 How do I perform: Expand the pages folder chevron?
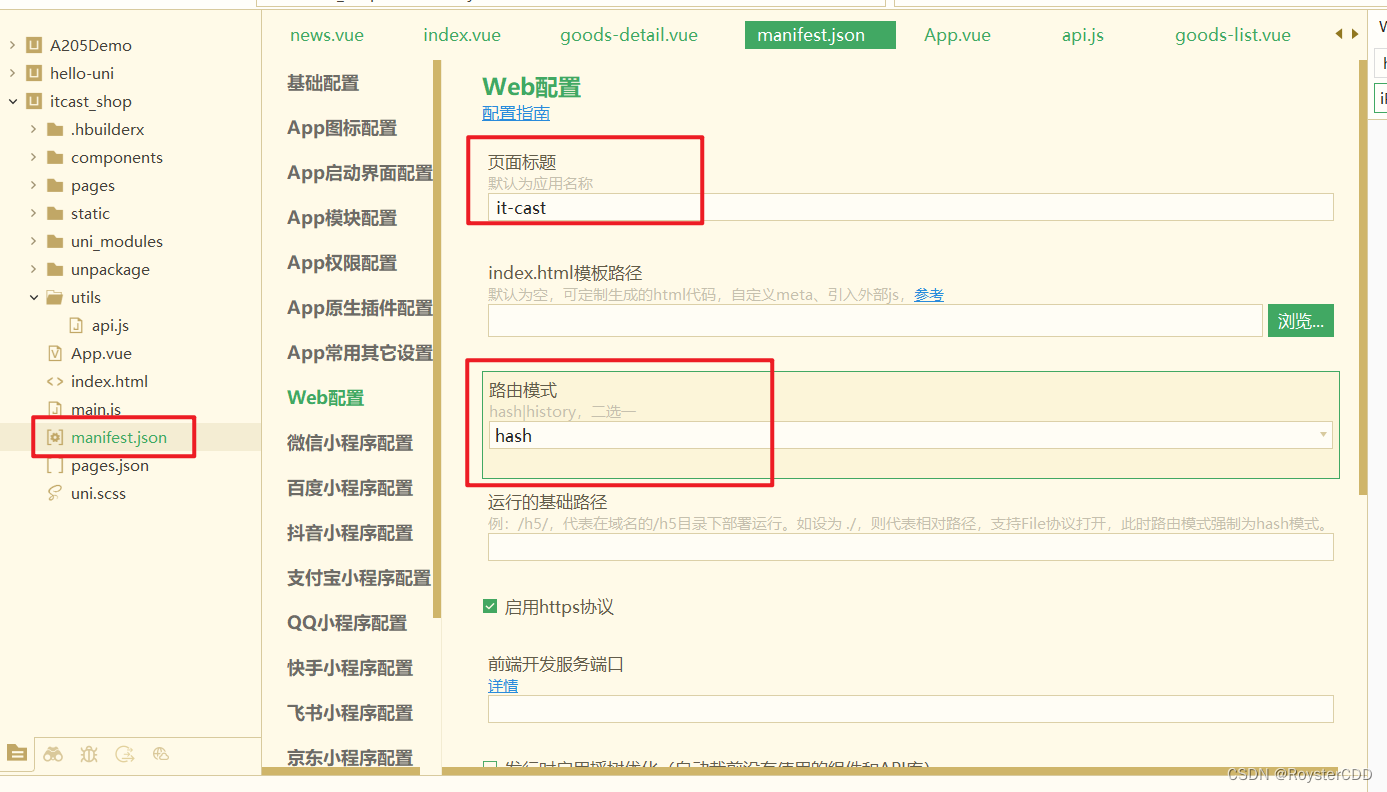click(x=33, y=185)
